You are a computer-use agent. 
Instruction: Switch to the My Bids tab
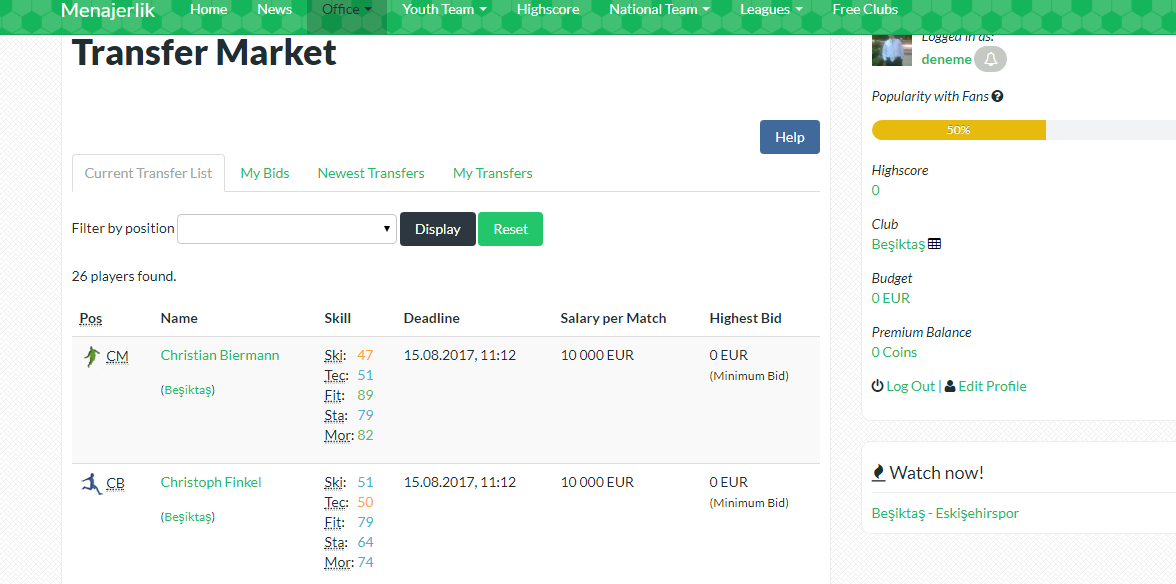(x=265, y=173)
